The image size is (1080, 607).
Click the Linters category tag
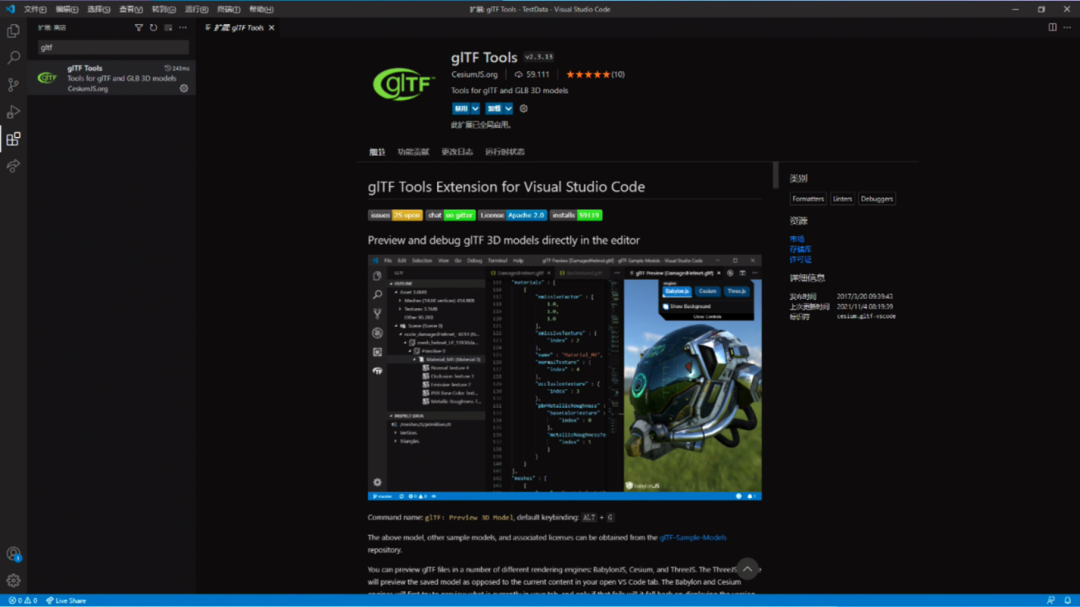pyautogui.click(x=842, y=199)
